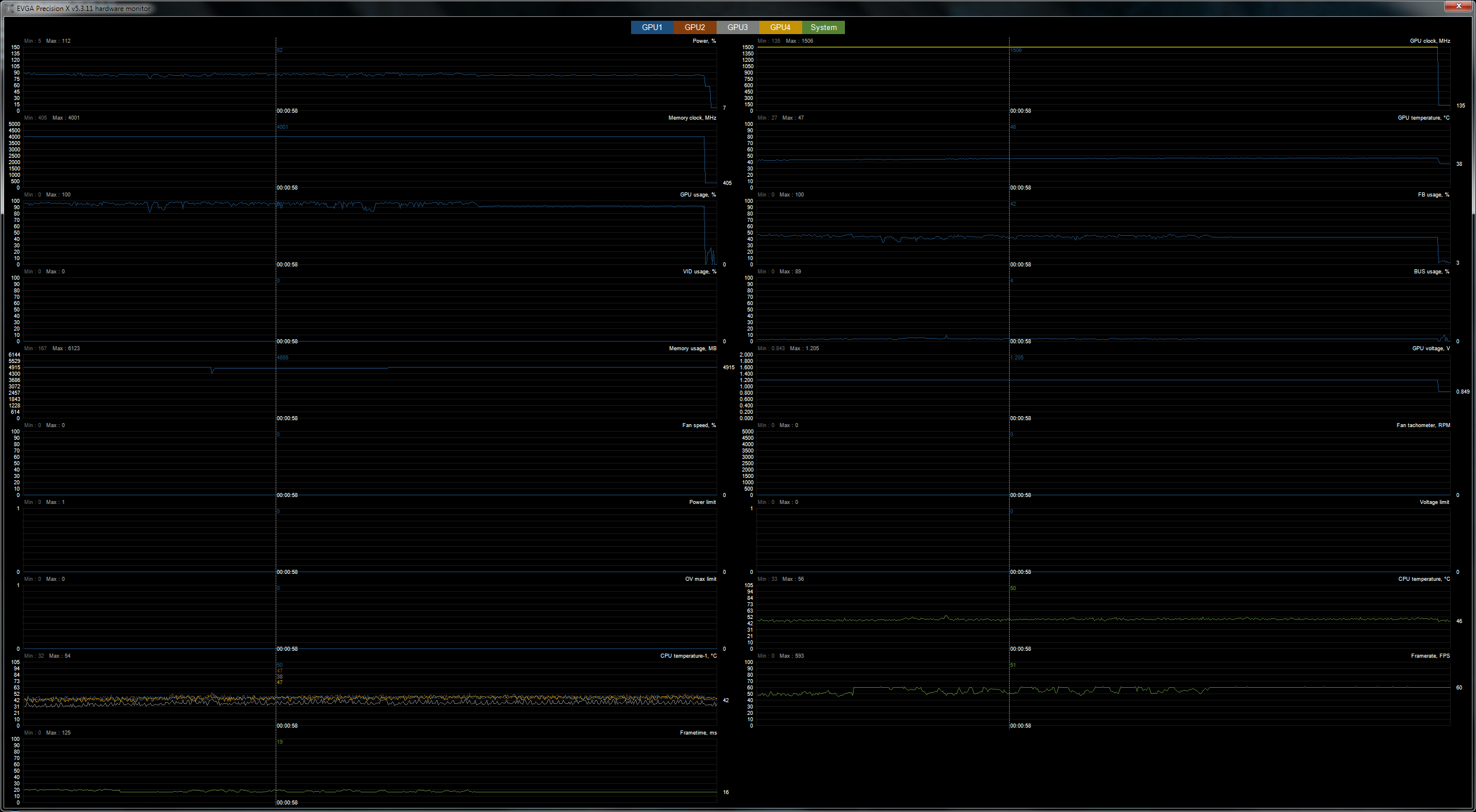The height and width of the screenshot is (812, 1476).
Task: Switch to the GPU2 tab
Action: coord(695,27)
